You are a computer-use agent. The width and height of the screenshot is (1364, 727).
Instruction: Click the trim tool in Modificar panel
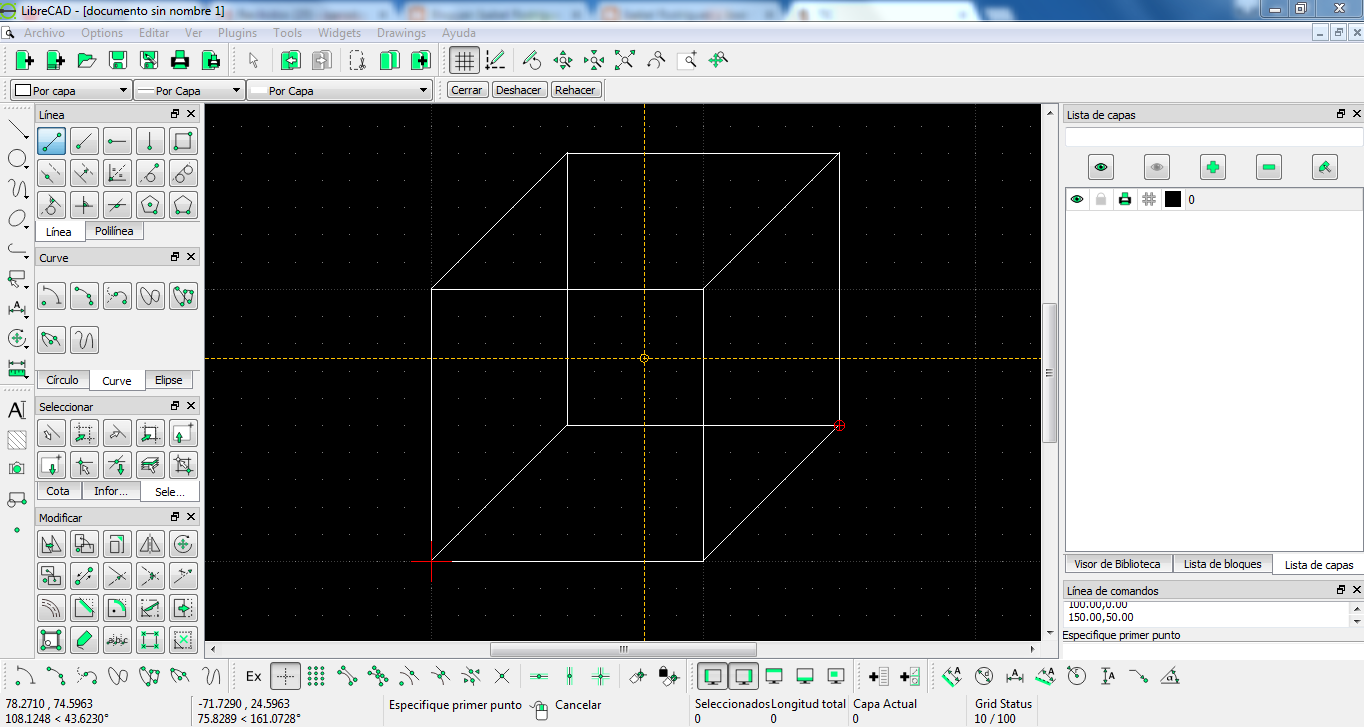click(118, 576)
